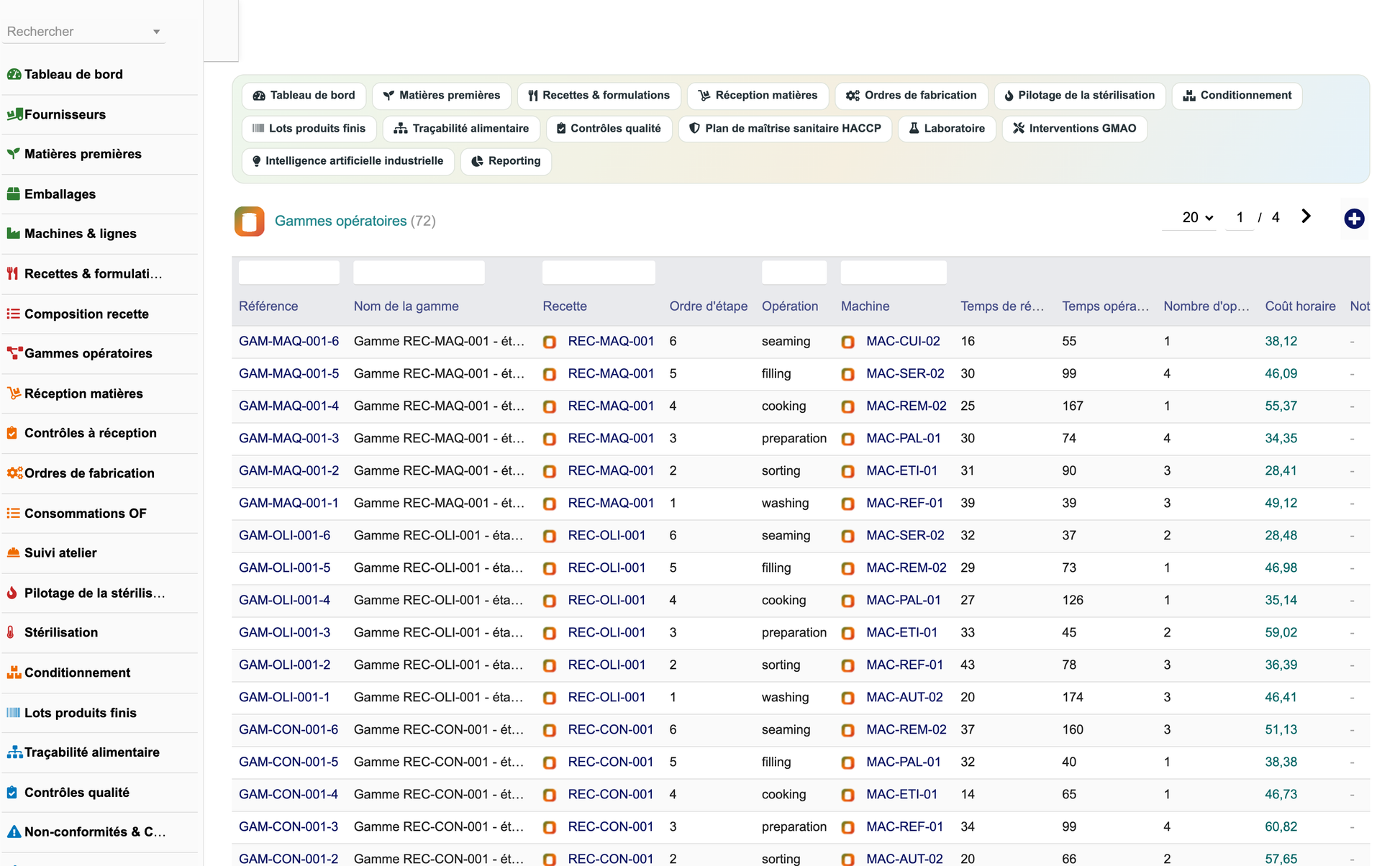This screenshot has height=866, width=1400.
Task: Sort by Référence column header
Action: pos(268,306)
